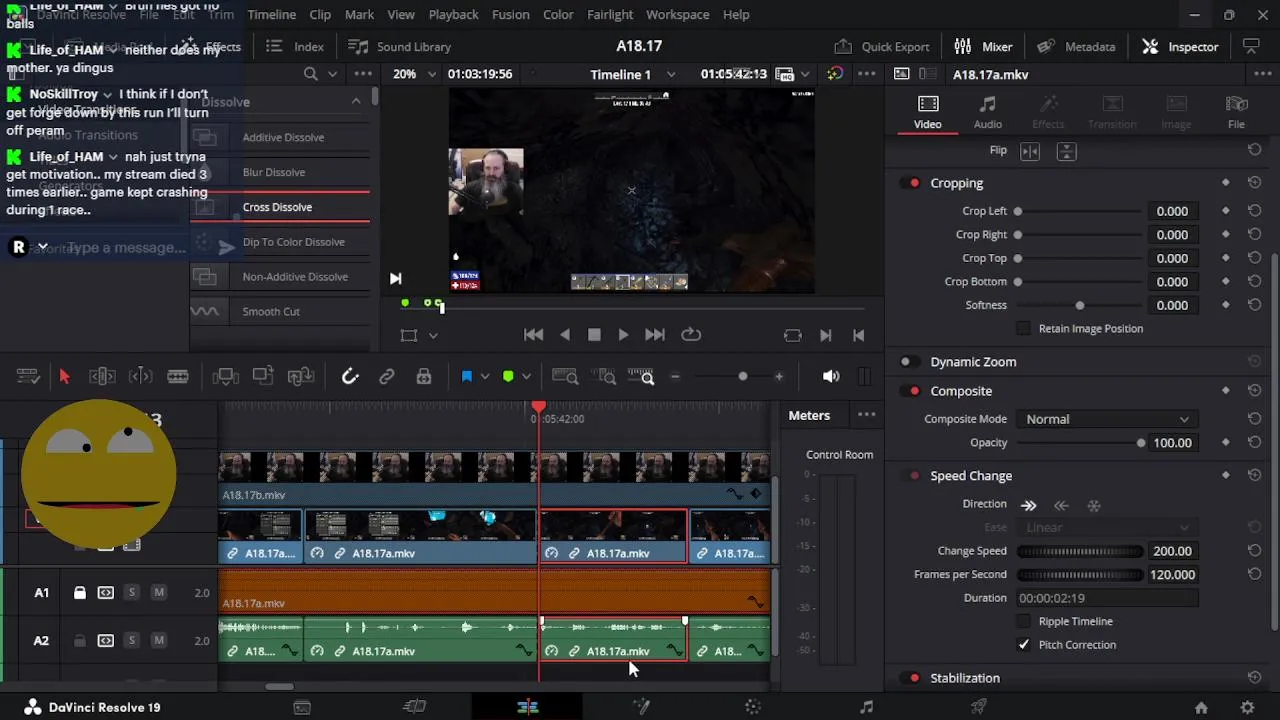The image size is (1280, 720).
Task: Open Project Manager home icon
Action: click(1201, 707)
